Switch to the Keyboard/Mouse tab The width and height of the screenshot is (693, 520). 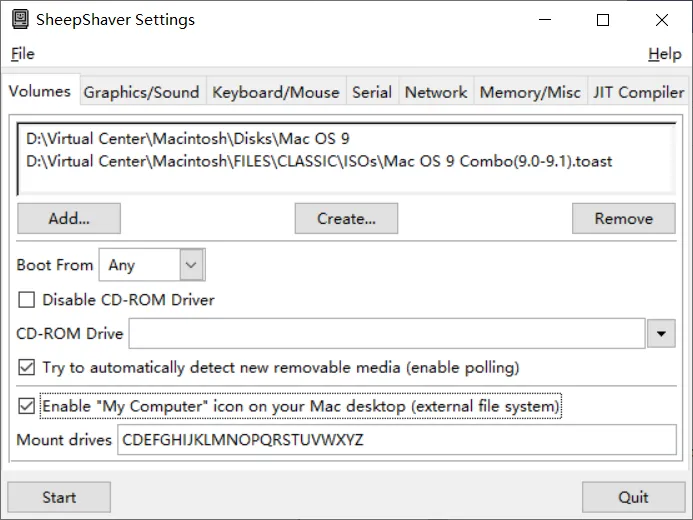tap(276, 92)
